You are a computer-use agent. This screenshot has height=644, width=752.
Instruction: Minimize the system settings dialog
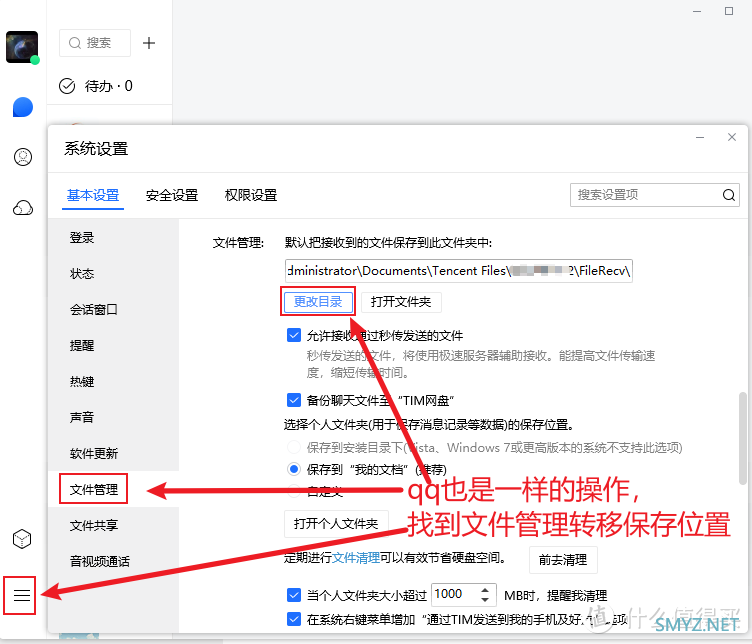tap(700, 138)
